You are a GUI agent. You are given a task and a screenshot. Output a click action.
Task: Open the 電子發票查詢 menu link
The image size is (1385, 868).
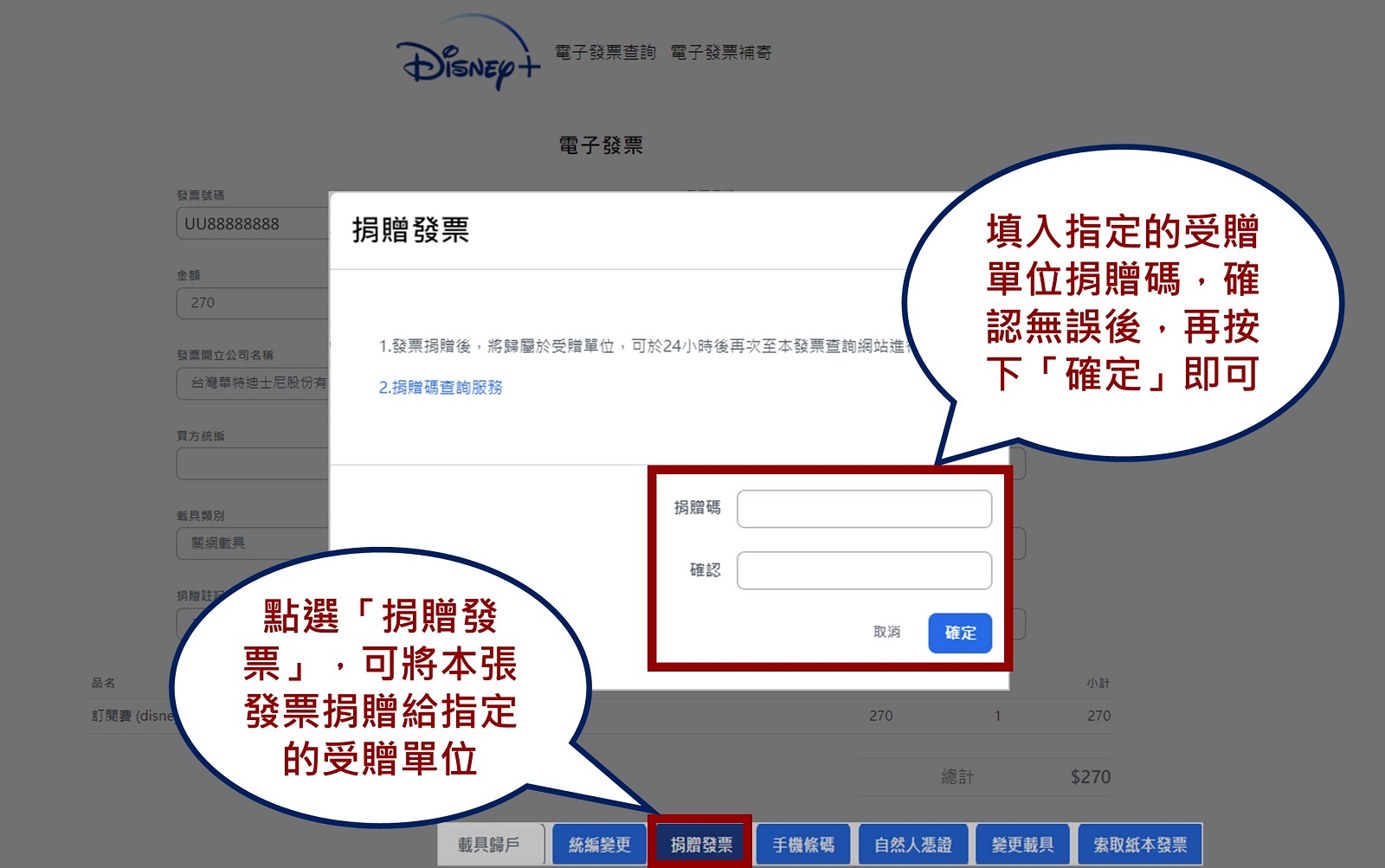pos(605,53)
